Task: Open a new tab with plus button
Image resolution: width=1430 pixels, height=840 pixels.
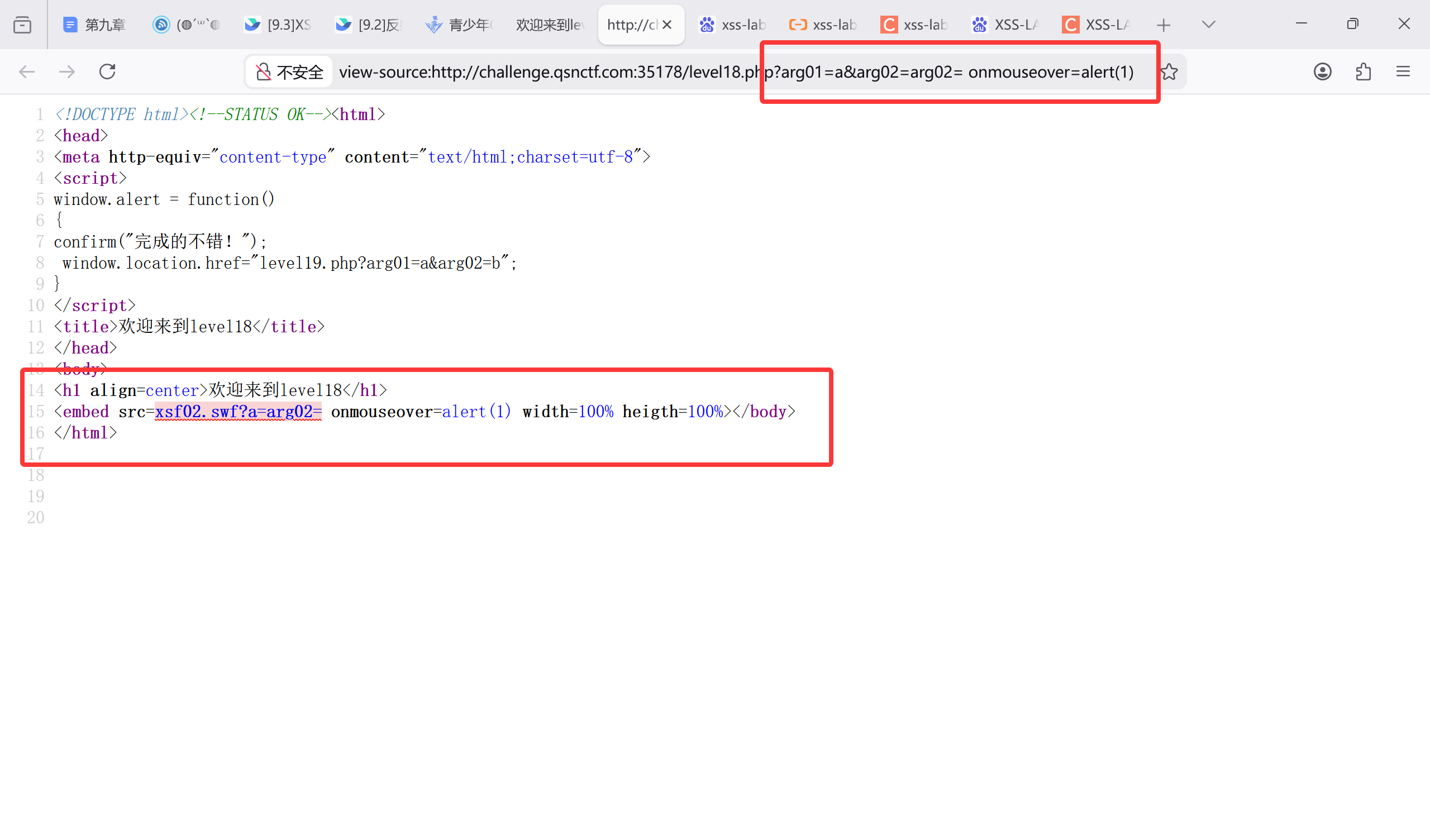Action: point(1164,25)
